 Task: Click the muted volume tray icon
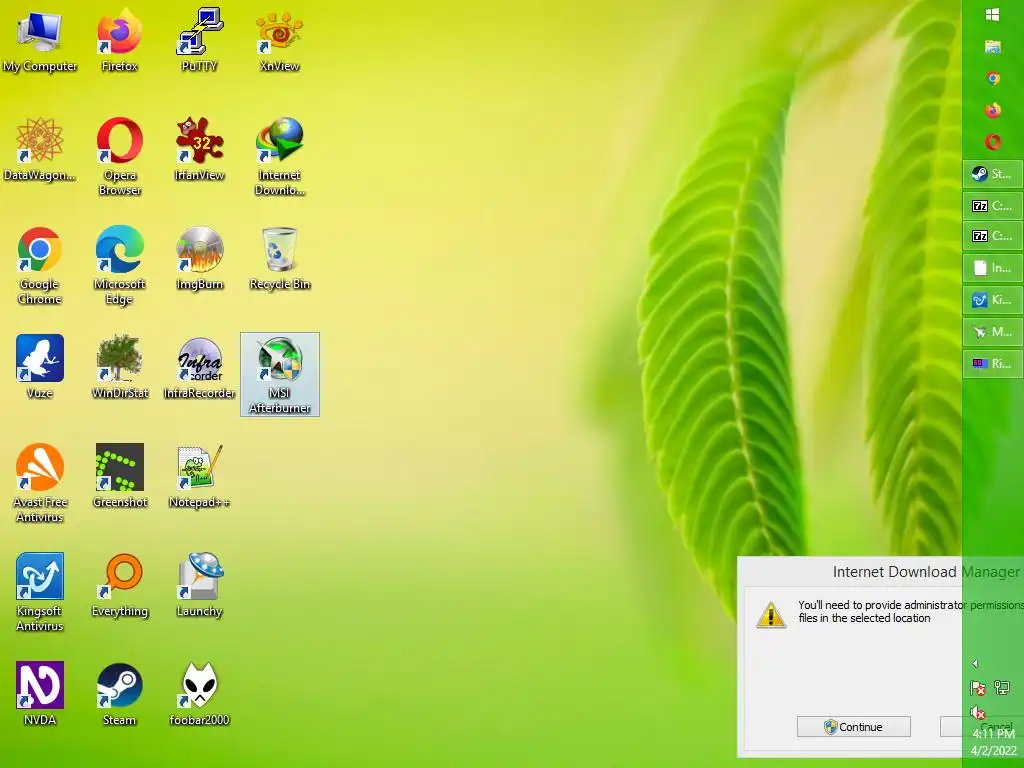[x=978, y=712]
